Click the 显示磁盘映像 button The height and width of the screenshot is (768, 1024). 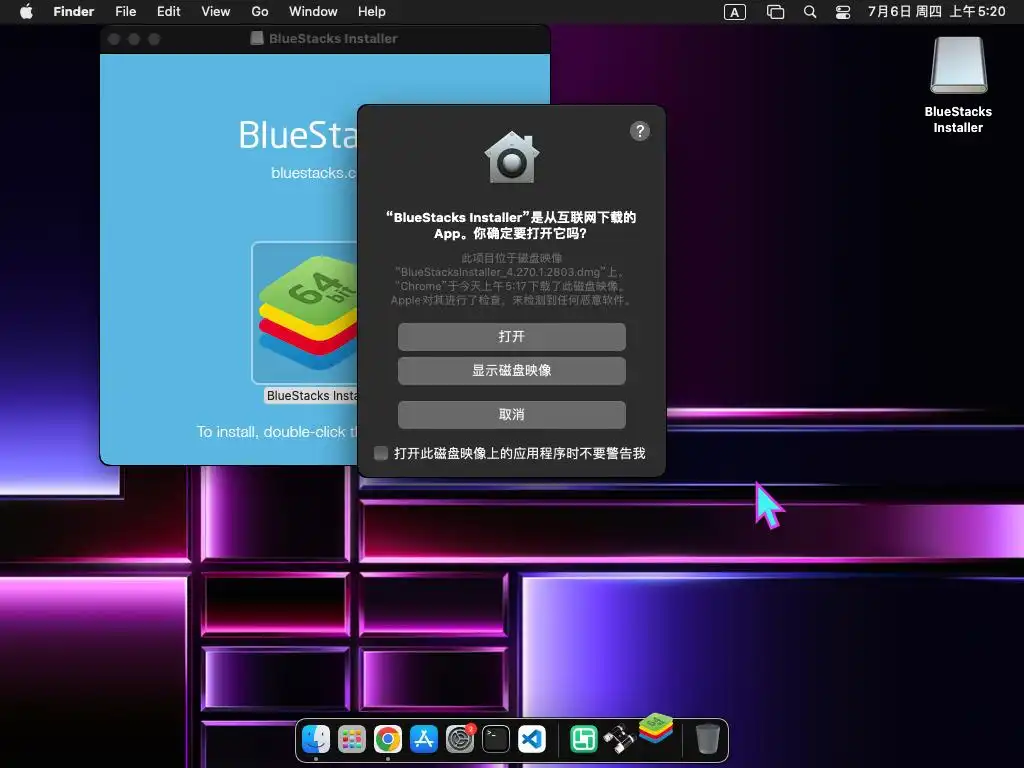pyautogui.click(x=511, y=370)
